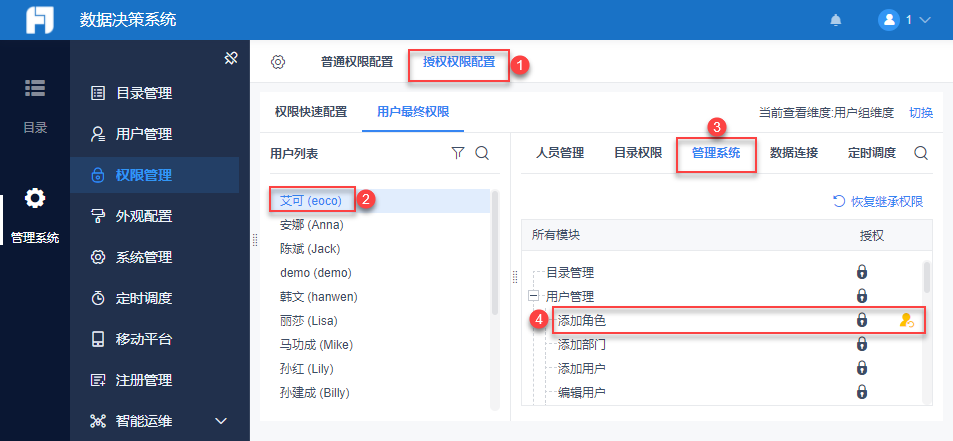Toggle the 添加用户 authorization lock

pos(861,368)
